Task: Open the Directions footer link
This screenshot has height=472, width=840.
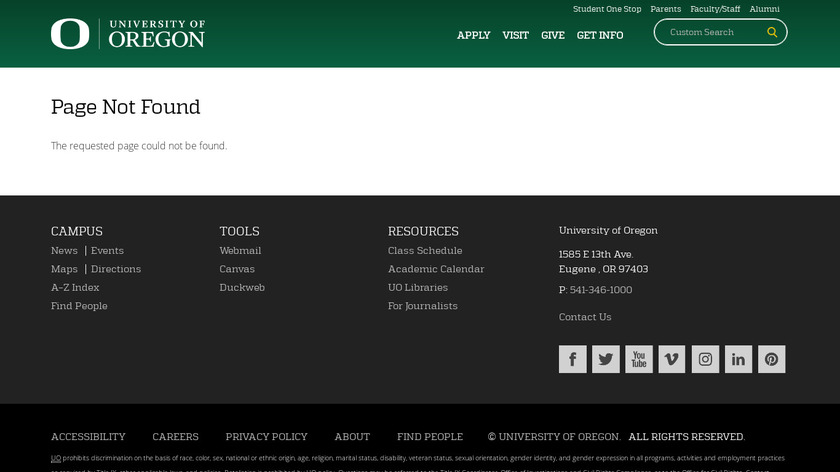Action: (x=116, y=269)
